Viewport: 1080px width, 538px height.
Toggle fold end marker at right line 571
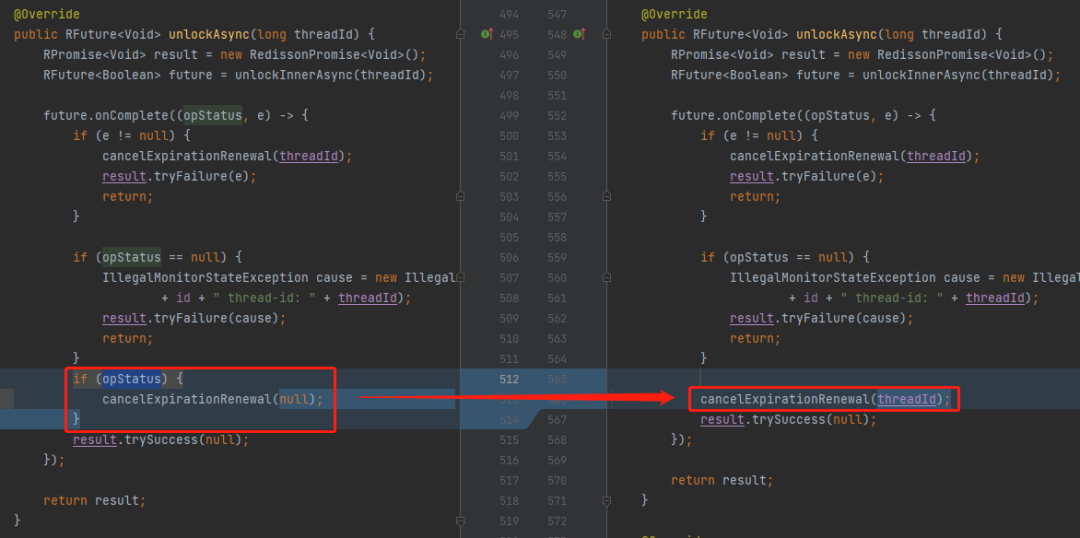click(x=607, y=501)
